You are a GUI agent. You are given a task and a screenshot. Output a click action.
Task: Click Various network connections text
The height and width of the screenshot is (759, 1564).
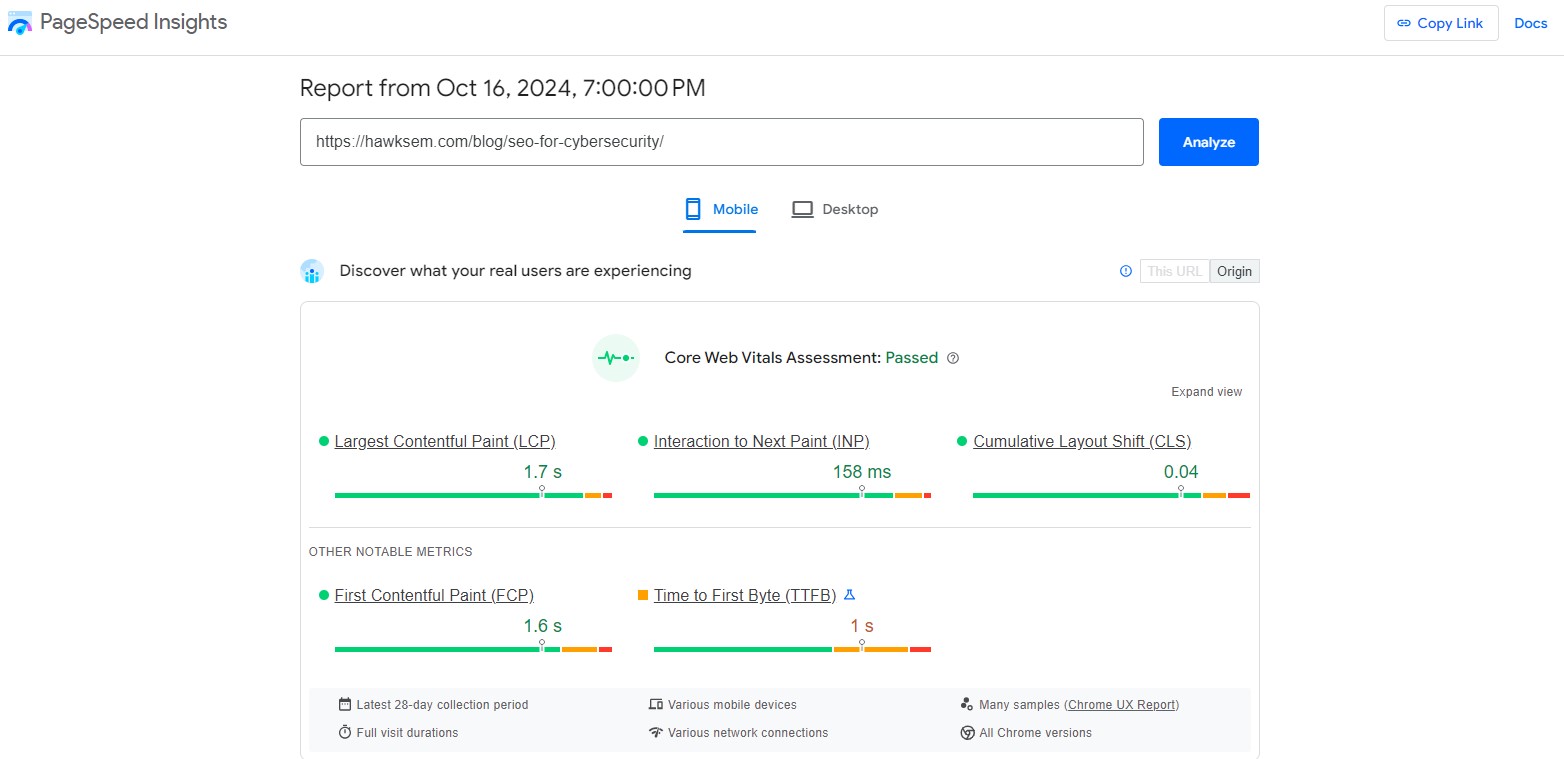point(748,733)
